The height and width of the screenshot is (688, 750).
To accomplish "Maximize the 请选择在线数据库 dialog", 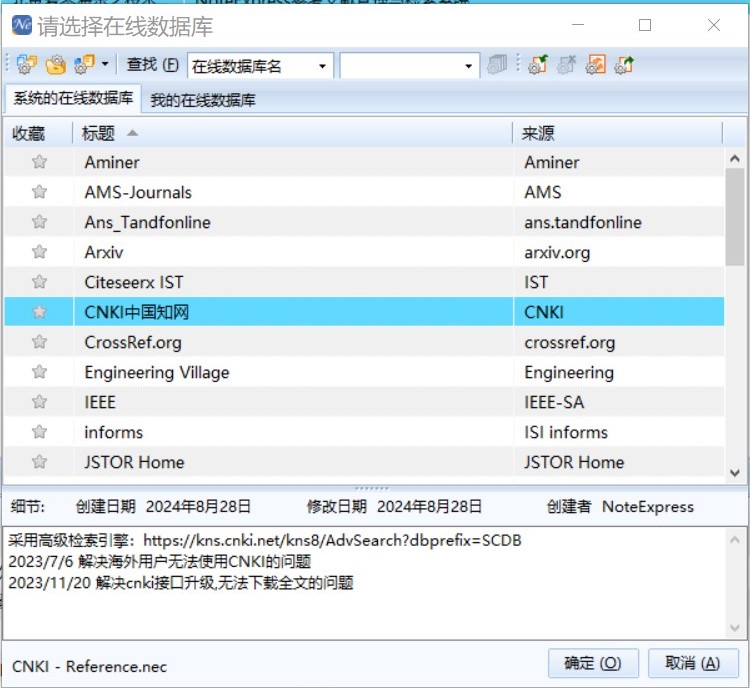I will pos(645,25).
